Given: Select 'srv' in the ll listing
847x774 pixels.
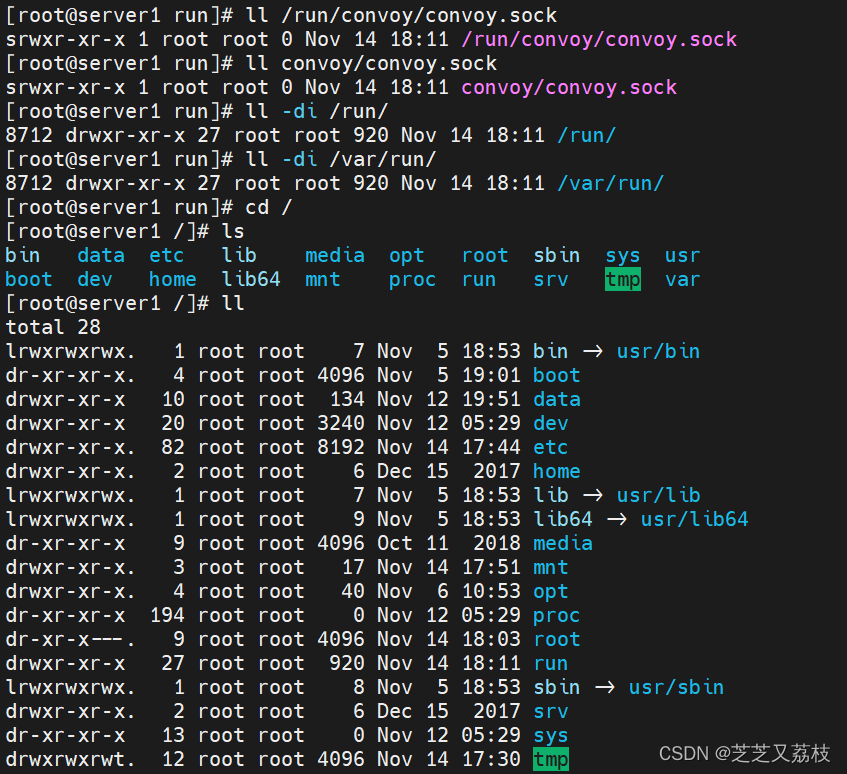Looking at the screenshot, I should click(x=551, y=711).
